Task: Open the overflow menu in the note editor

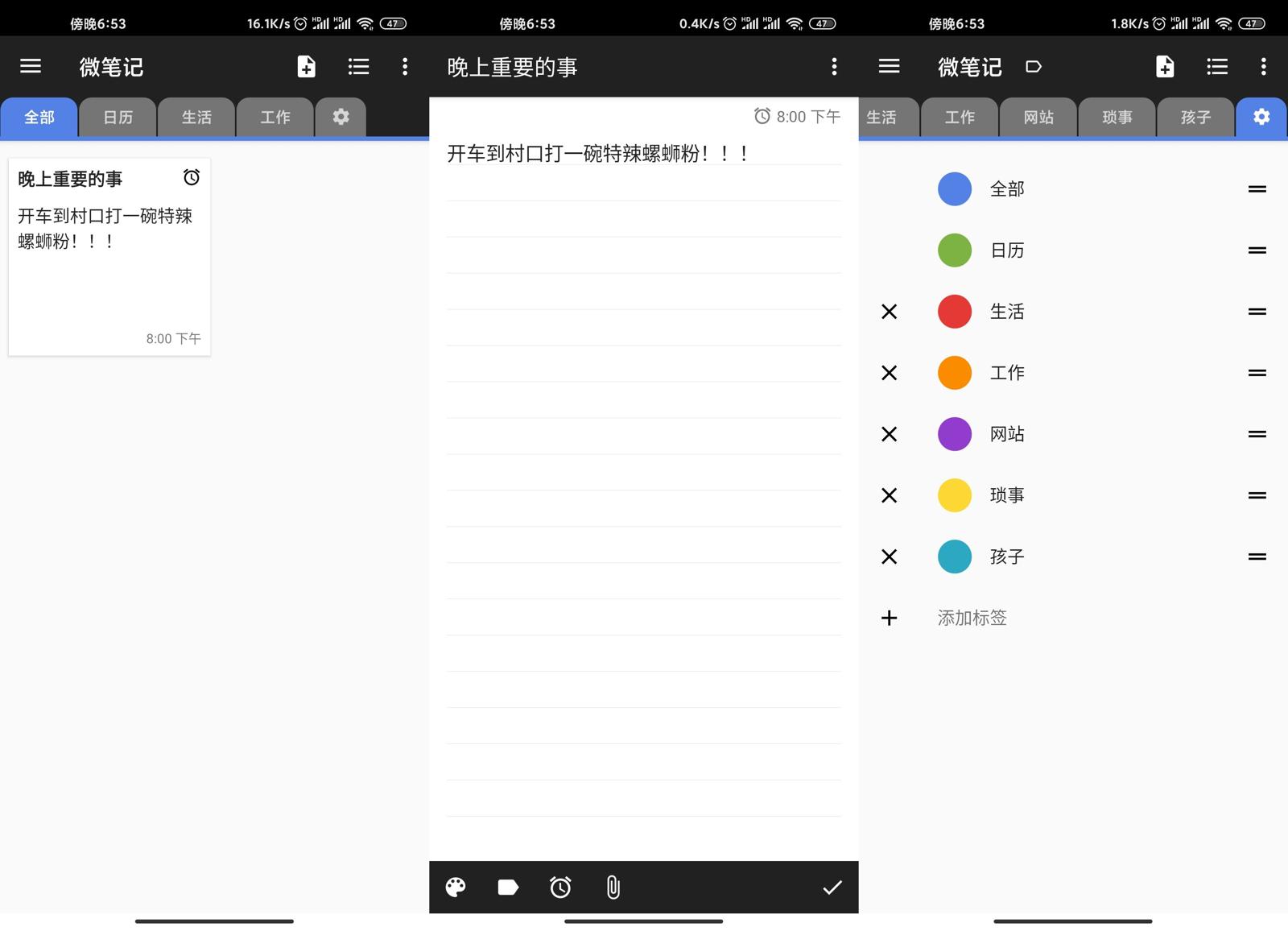Action: click(x=834, y=67)
